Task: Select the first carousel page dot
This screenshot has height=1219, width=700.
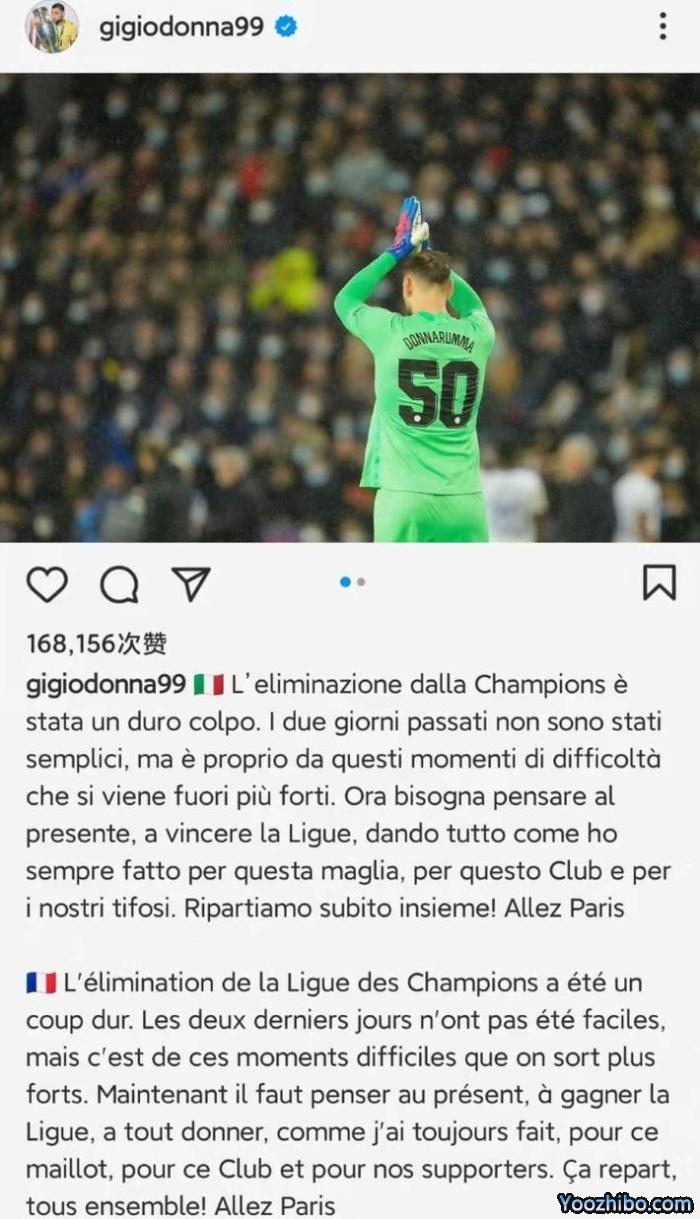Action: tap(345, 582)
